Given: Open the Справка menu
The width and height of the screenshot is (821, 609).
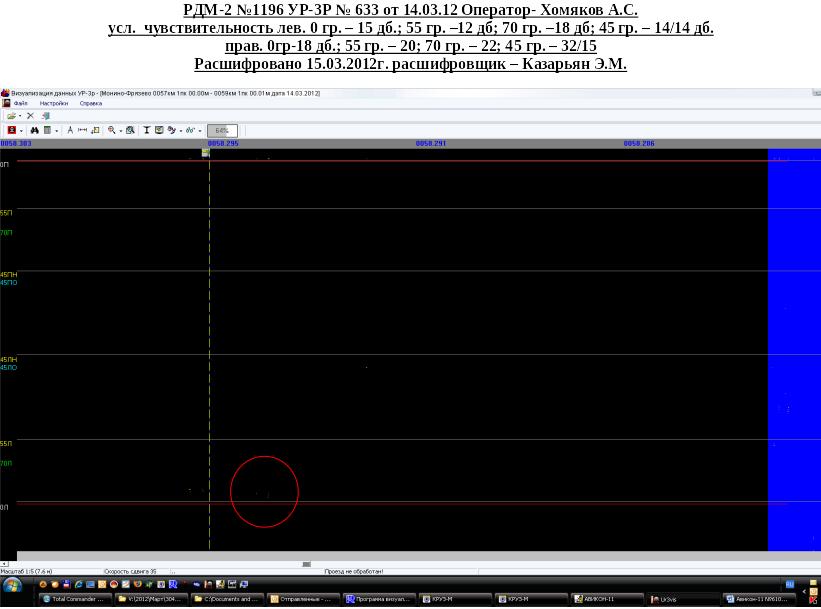Looking at the screenshot, I should click(90, 103).
